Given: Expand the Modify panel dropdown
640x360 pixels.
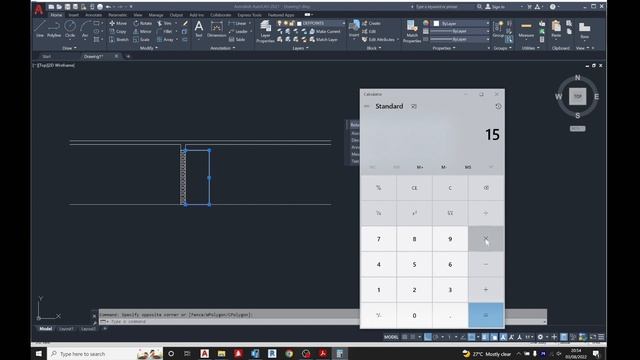Looking at the screenshot, I should 149,48.
